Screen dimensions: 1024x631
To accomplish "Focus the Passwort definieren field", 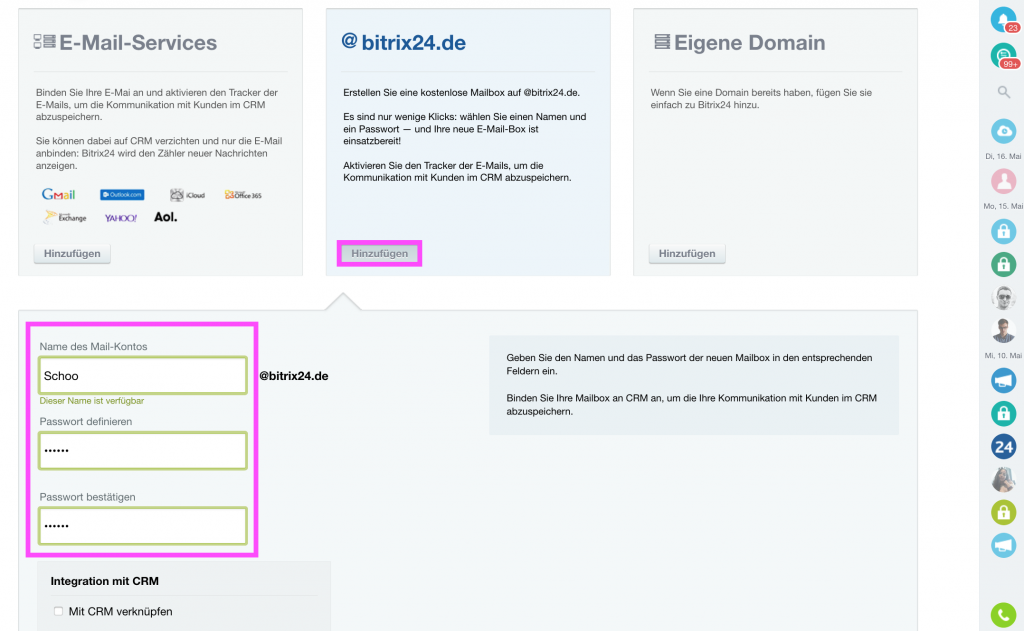I will coord(143,451).
